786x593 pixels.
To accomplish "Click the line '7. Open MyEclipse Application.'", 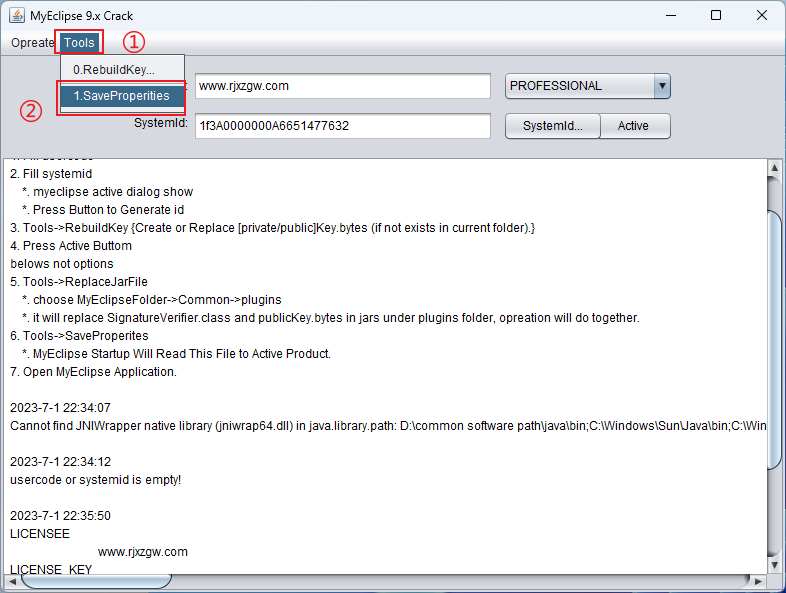I will coord(93,372).
